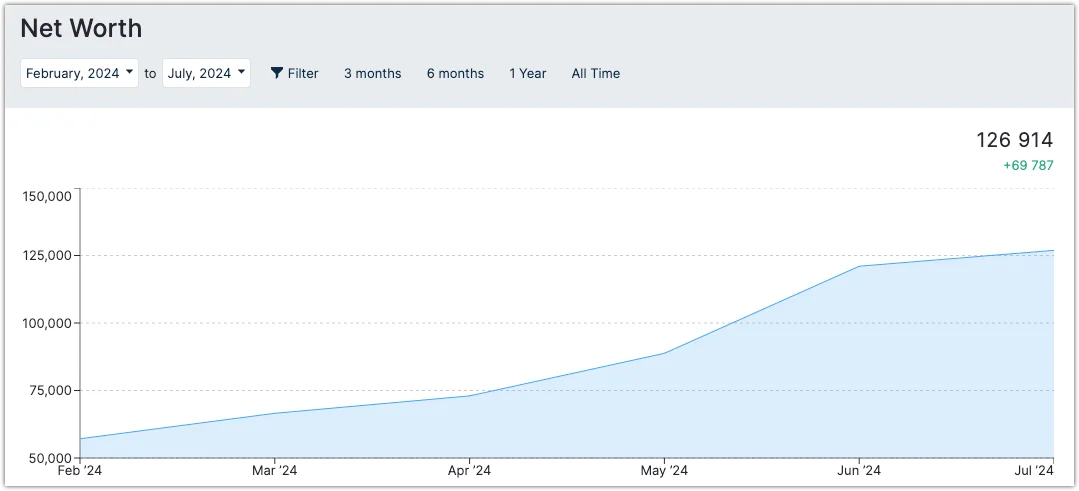Show the All Time range

point(595,73)
